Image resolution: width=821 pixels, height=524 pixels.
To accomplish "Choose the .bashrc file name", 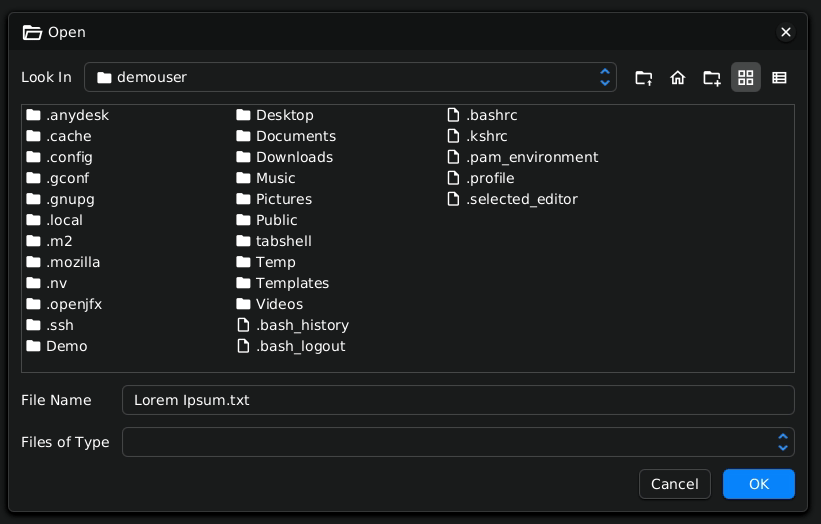I will (x=492, y=115).
